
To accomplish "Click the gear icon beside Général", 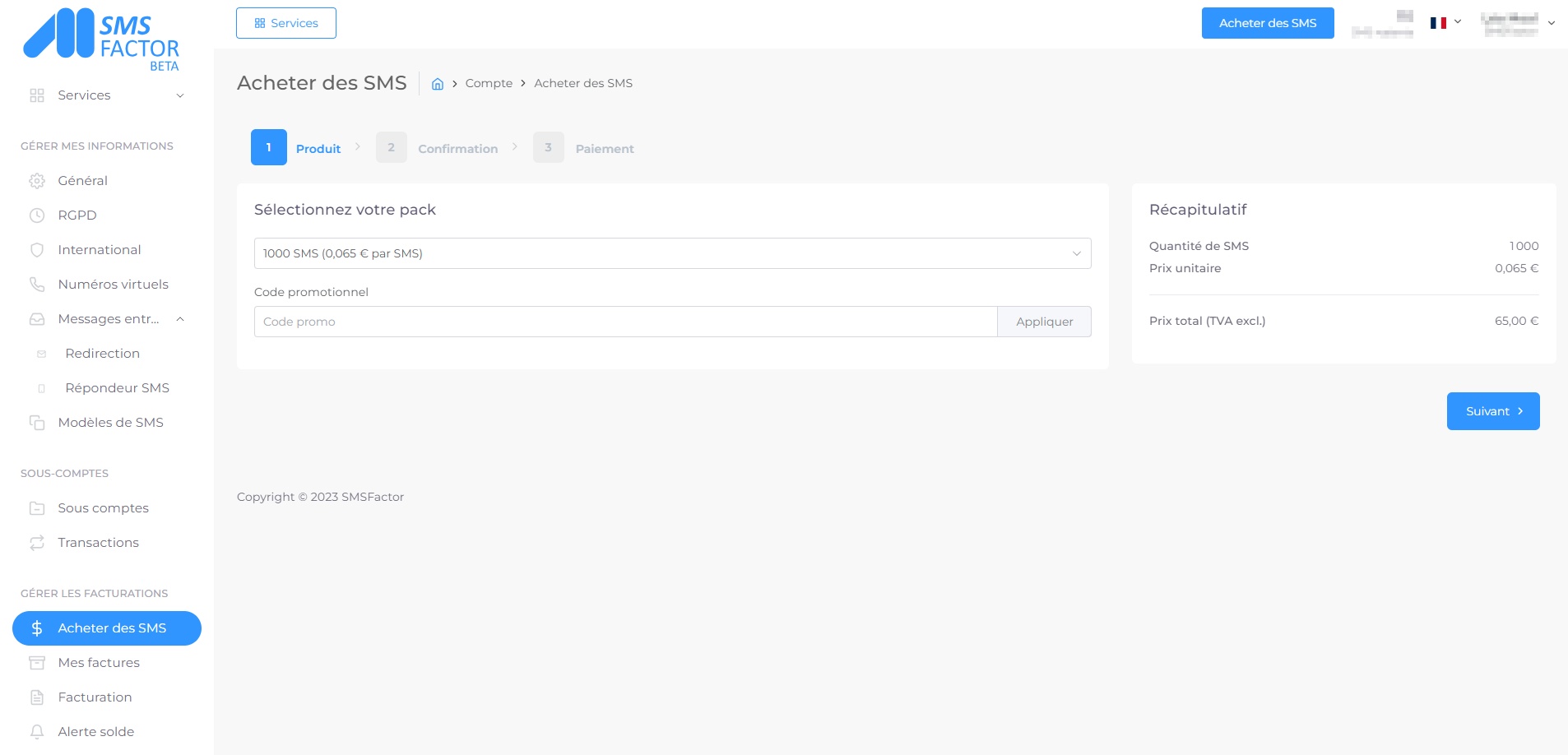I will (37, 181).
